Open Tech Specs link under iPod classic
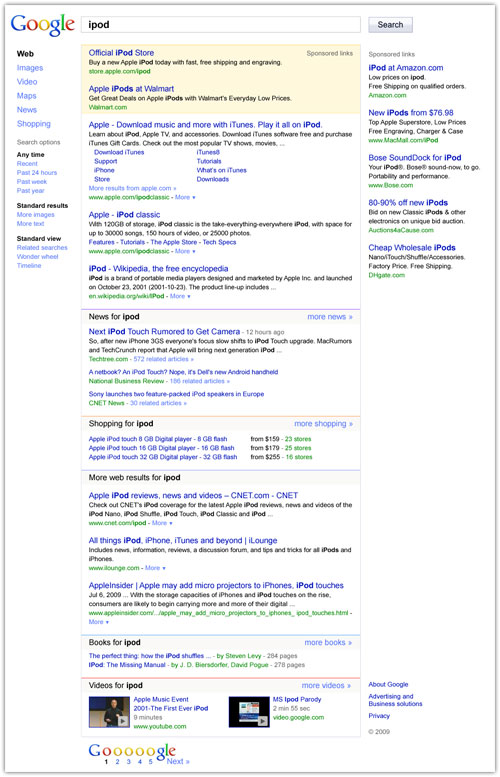 coord(220,242)
